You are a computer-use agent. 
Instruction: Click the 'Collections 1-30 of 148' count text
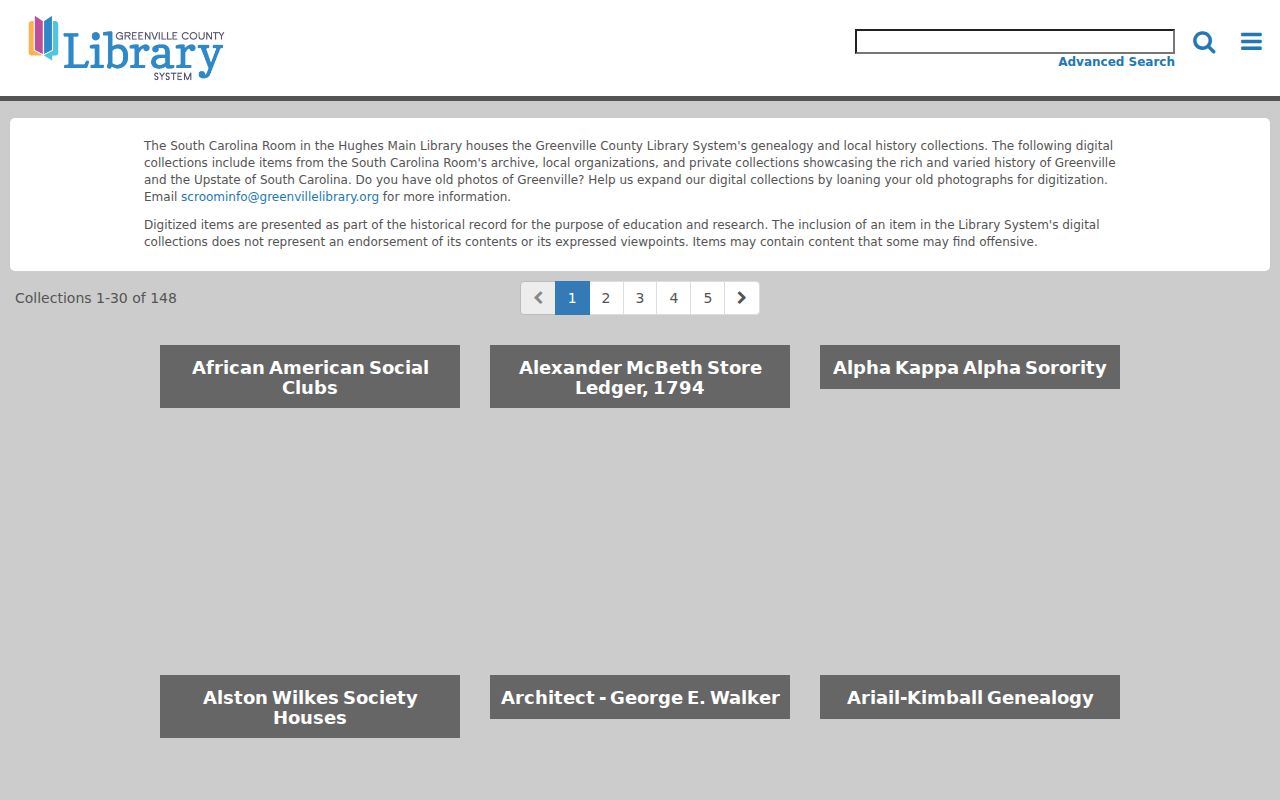(x=96, y=298)
